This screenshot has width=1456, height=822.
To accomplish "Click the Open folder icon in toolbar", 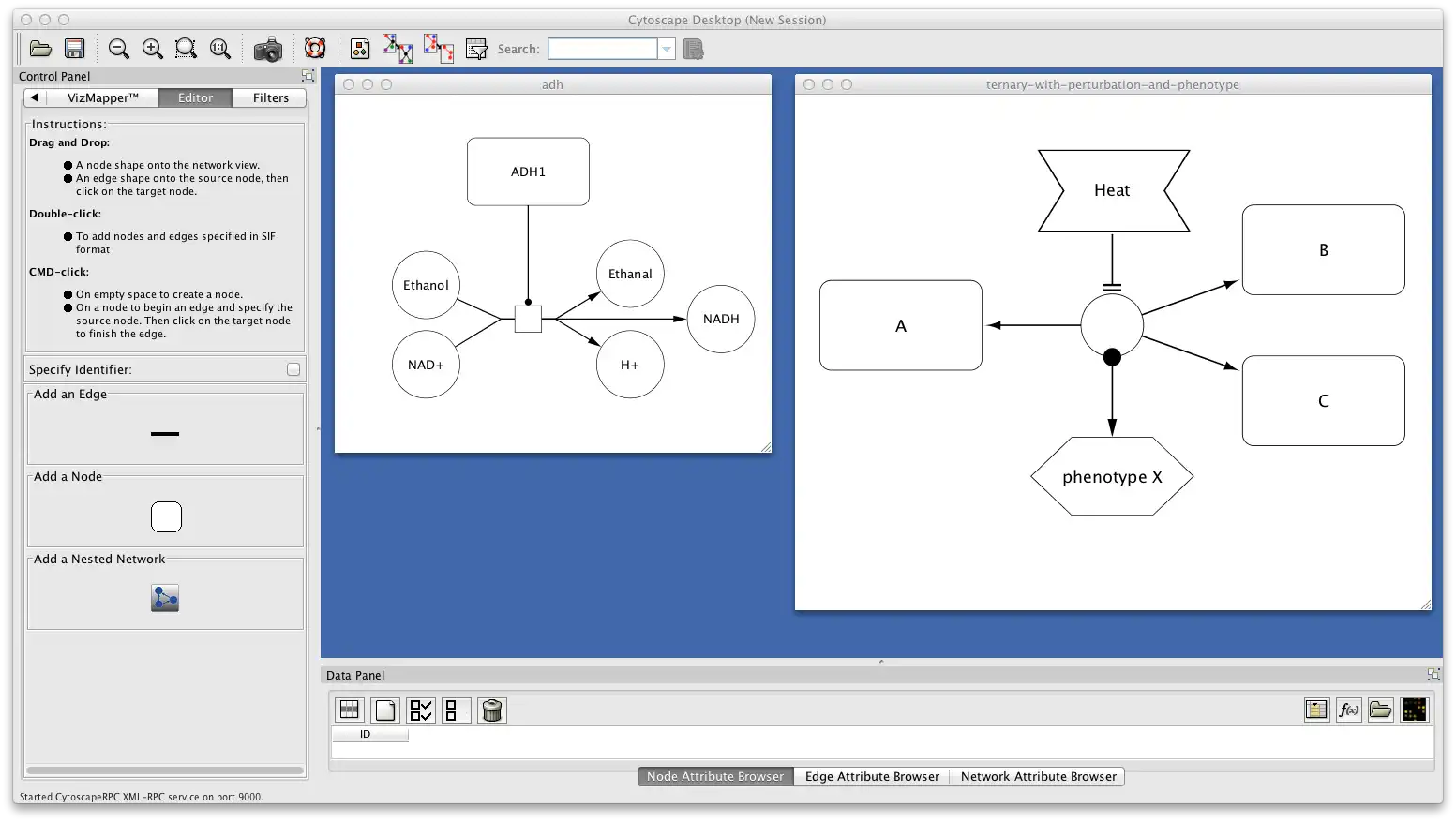I will click(40, 49).
